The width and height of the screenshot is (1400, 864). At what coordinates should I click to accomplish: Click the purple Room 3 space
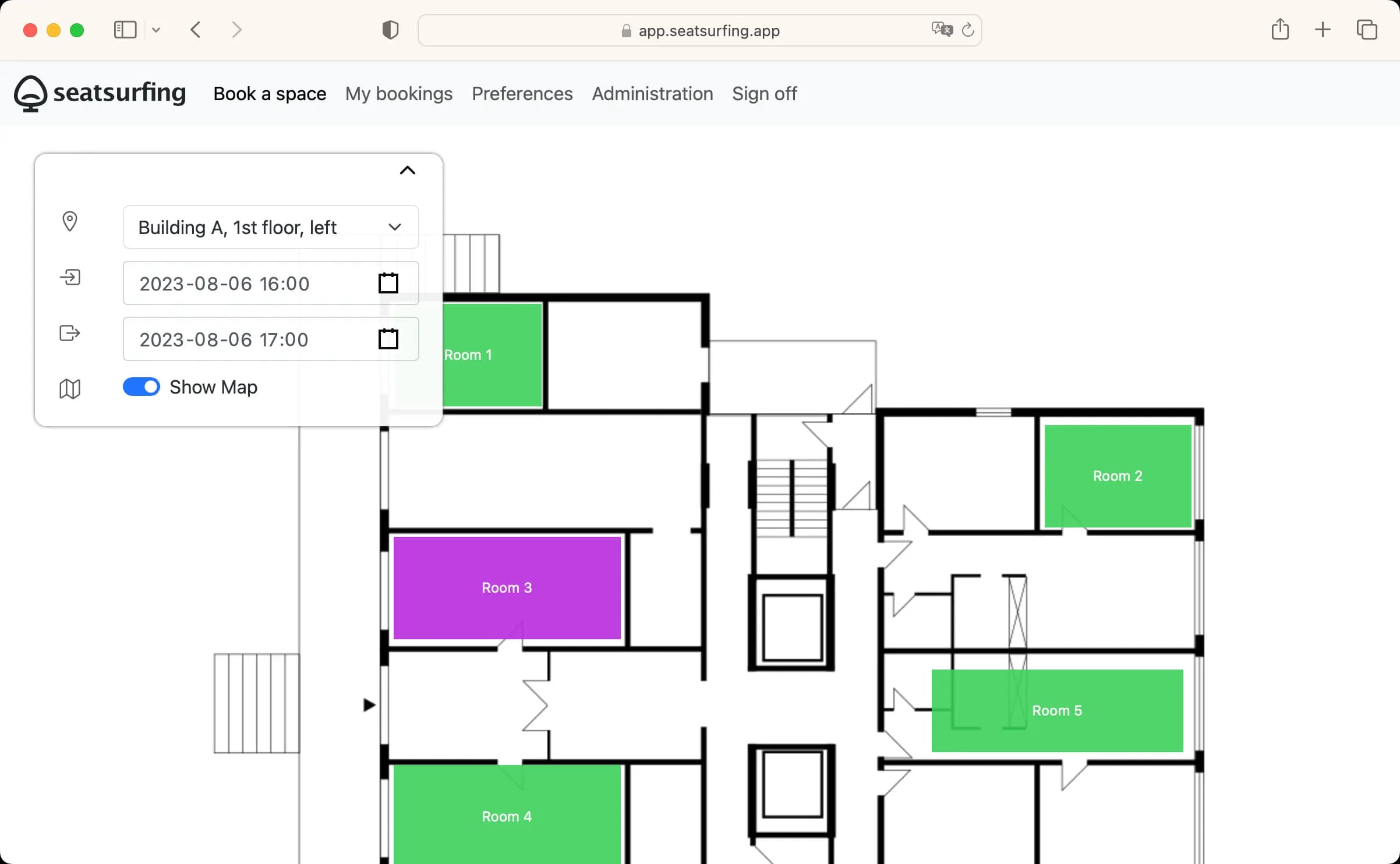[x=507, y=587]
